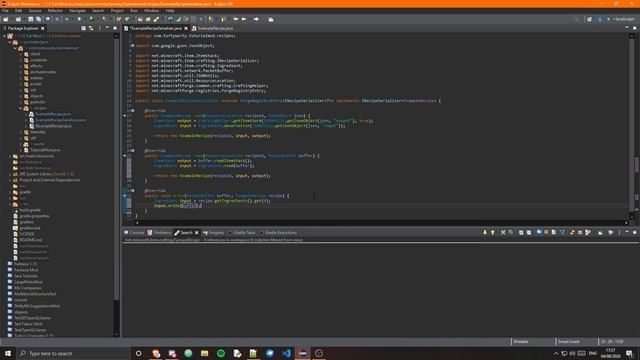Viewport: 640px width, 360px height.
Task: Open the Refactor menu
Action: pos(55,11)
